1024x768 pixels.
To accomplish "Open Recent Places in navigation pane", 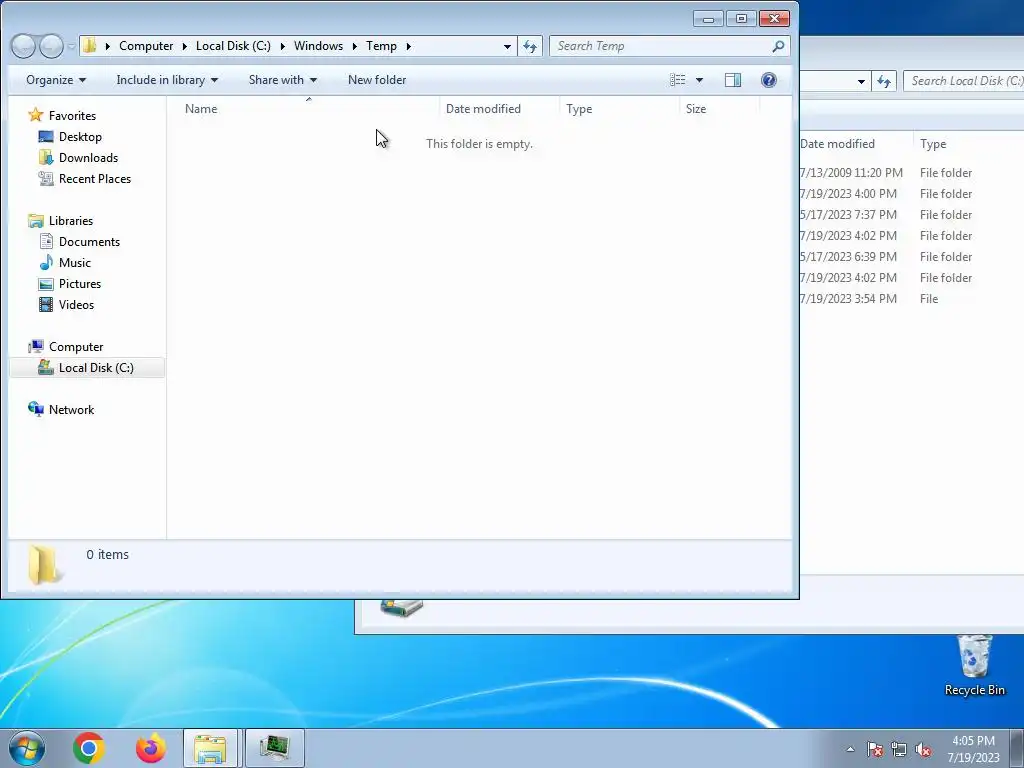I will pos(95,178).
